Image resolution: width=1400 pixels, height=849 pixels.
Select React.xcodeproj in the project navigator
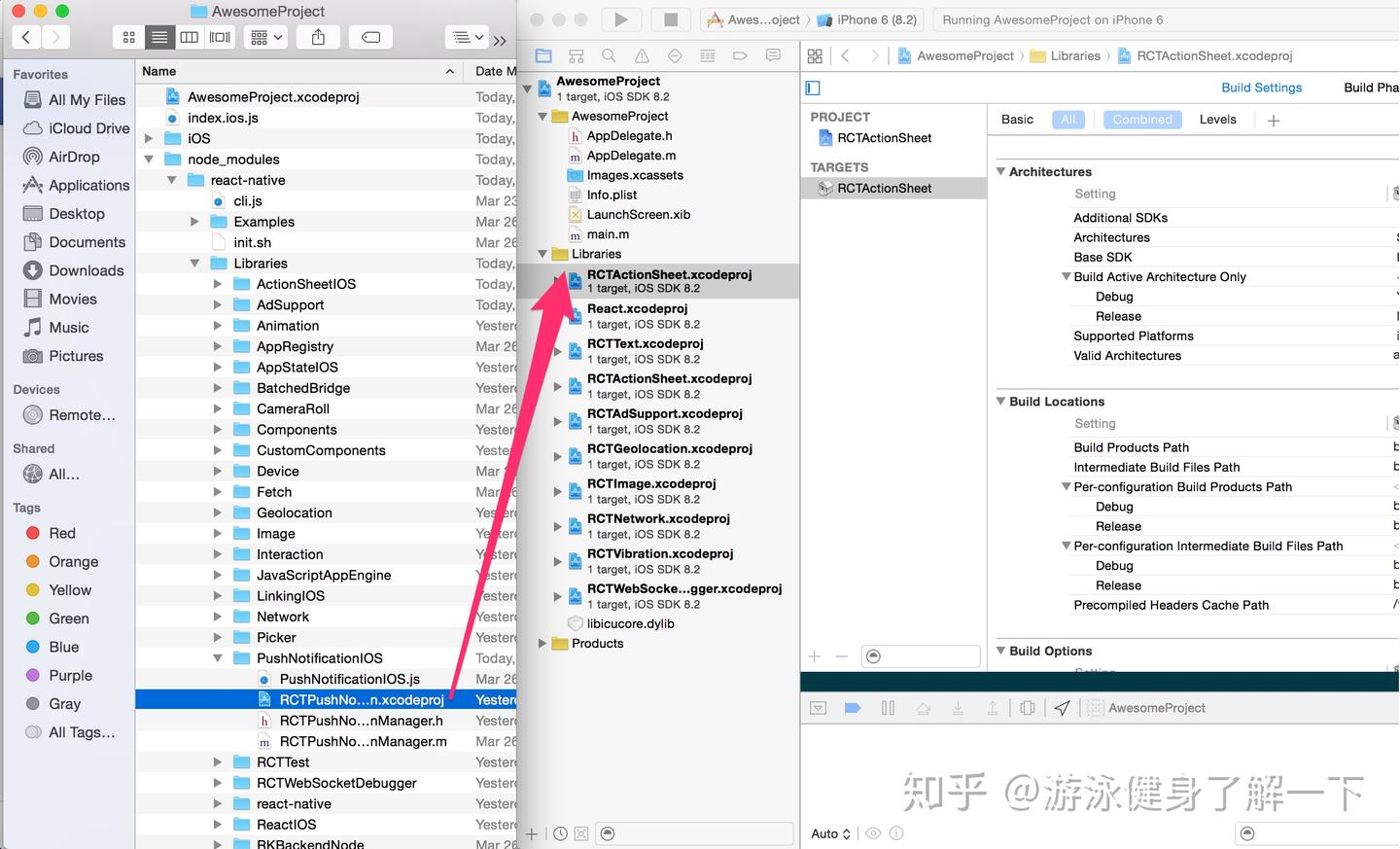pos(637,308)
